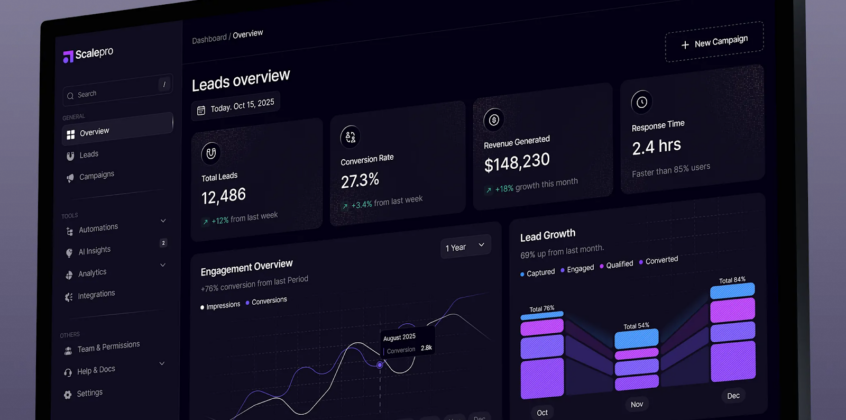
Task: Toggle the Captured legend in Lead Growth
Action: tap(537, 273)
